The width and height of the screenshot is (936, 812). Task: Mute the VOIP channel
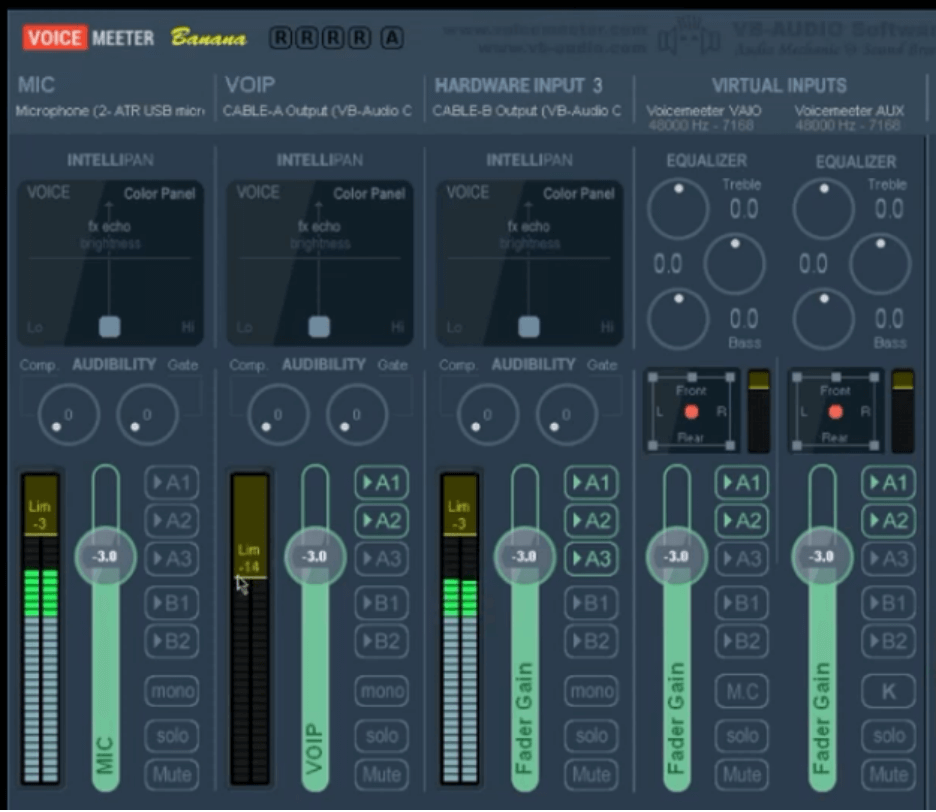[x=381, y=774]
